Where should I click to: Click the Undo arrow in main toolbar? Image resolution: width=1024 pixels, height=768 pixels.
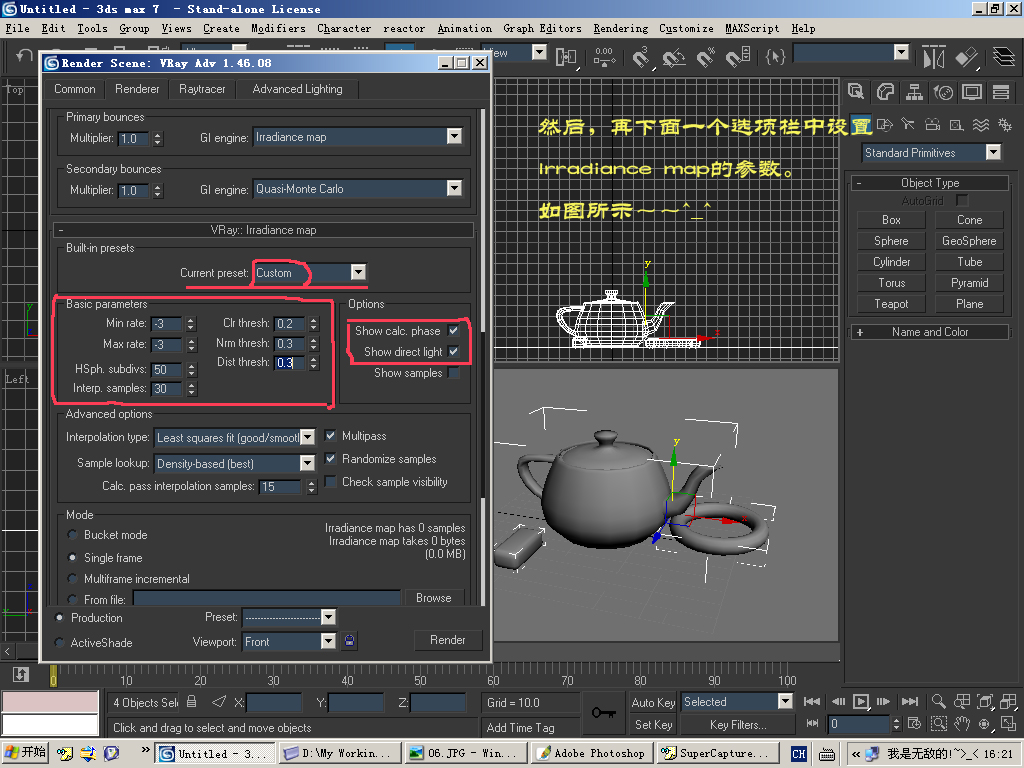tap(24, 56)
